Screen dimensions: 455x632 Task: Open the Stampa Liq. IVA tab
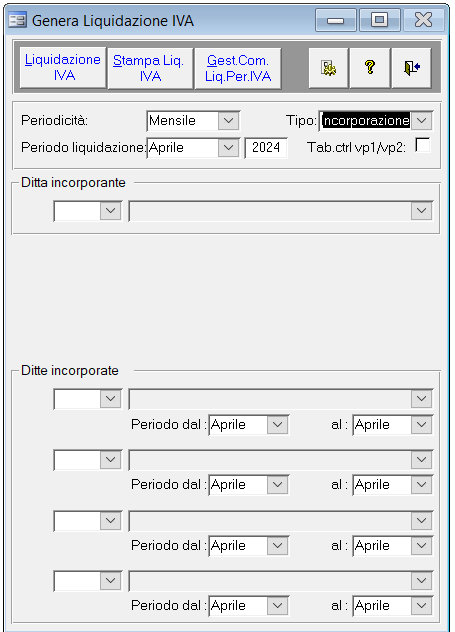pyautogui.click(x=150, y=68)
